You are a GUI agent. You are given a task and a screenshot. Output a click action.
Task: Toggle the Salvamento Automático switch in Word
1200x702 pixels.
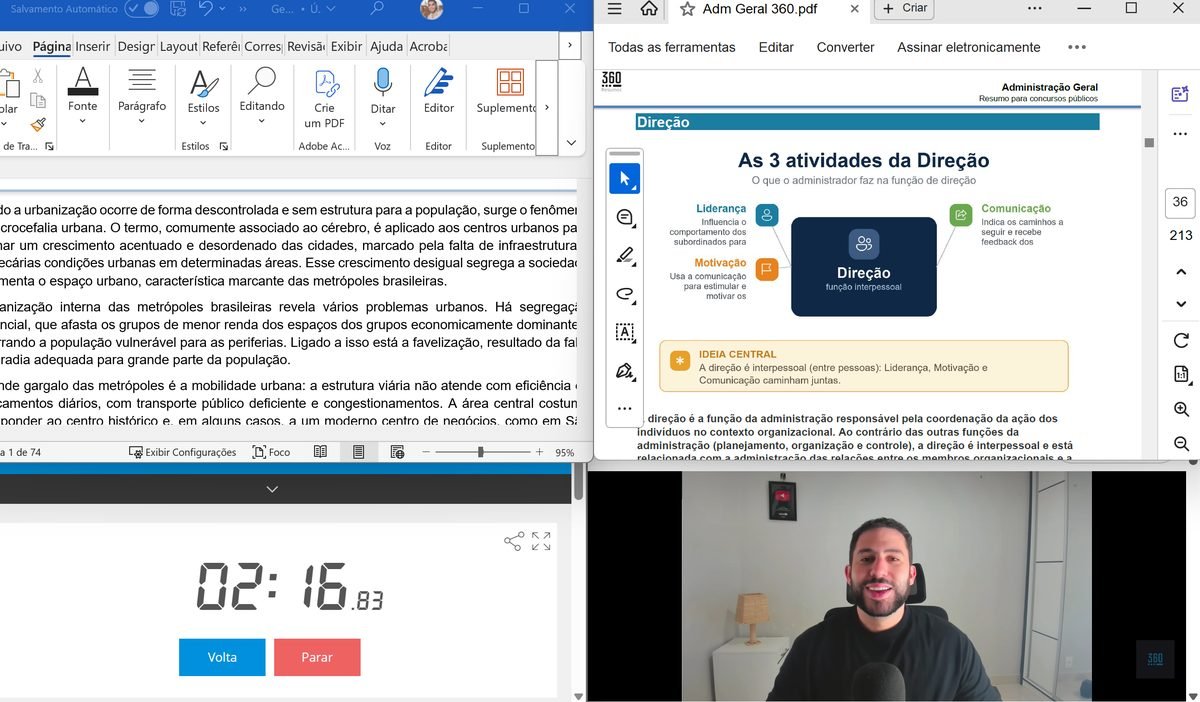coord(142,9)
